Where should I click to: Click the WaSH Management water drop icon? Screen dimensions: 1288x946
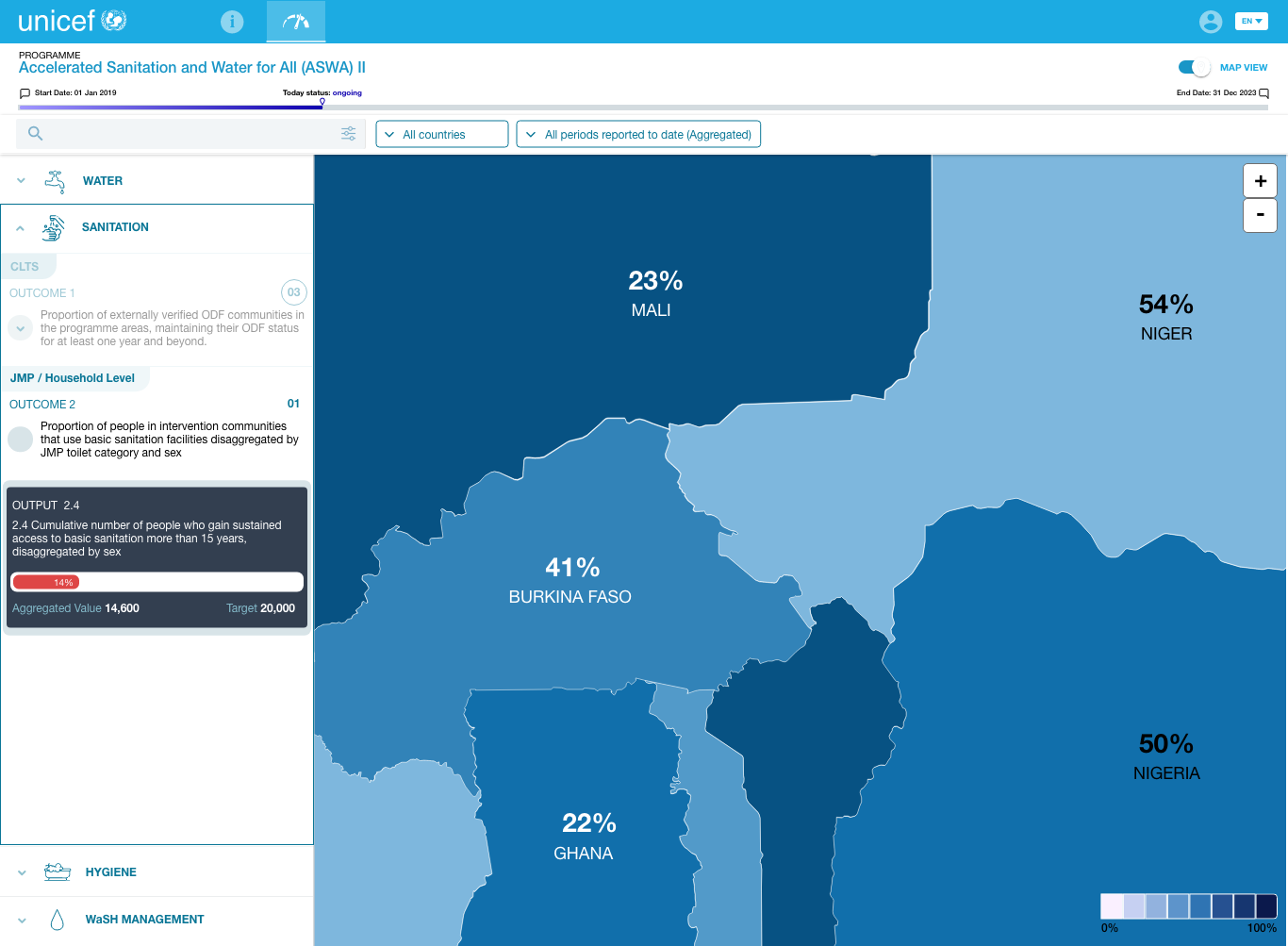pyautogui.click(x=57, y=920)
